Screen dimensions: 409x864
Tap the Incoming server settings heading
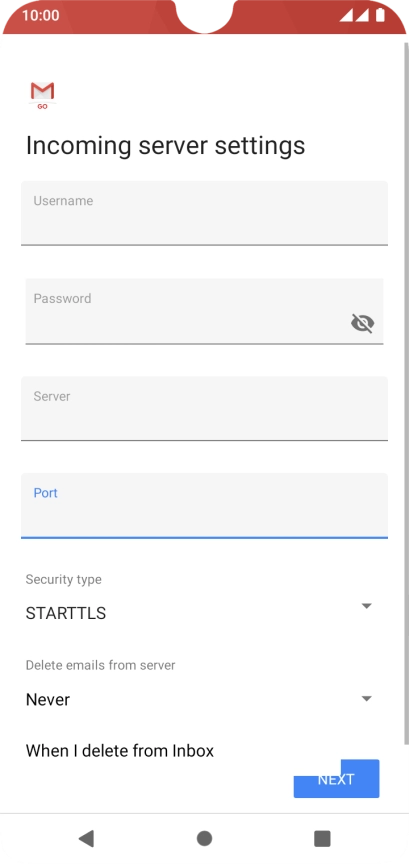[165, 146]
